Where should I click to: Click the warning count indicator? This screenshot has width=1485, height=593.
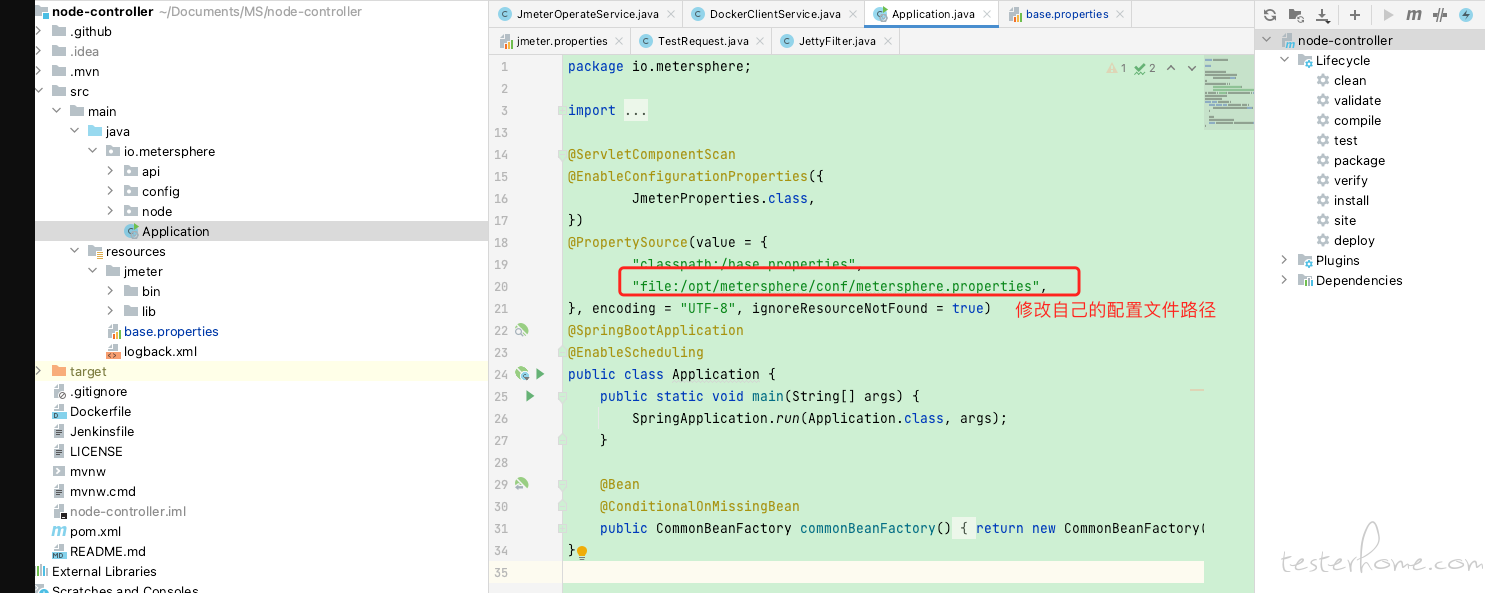[x=1117, y=68]
